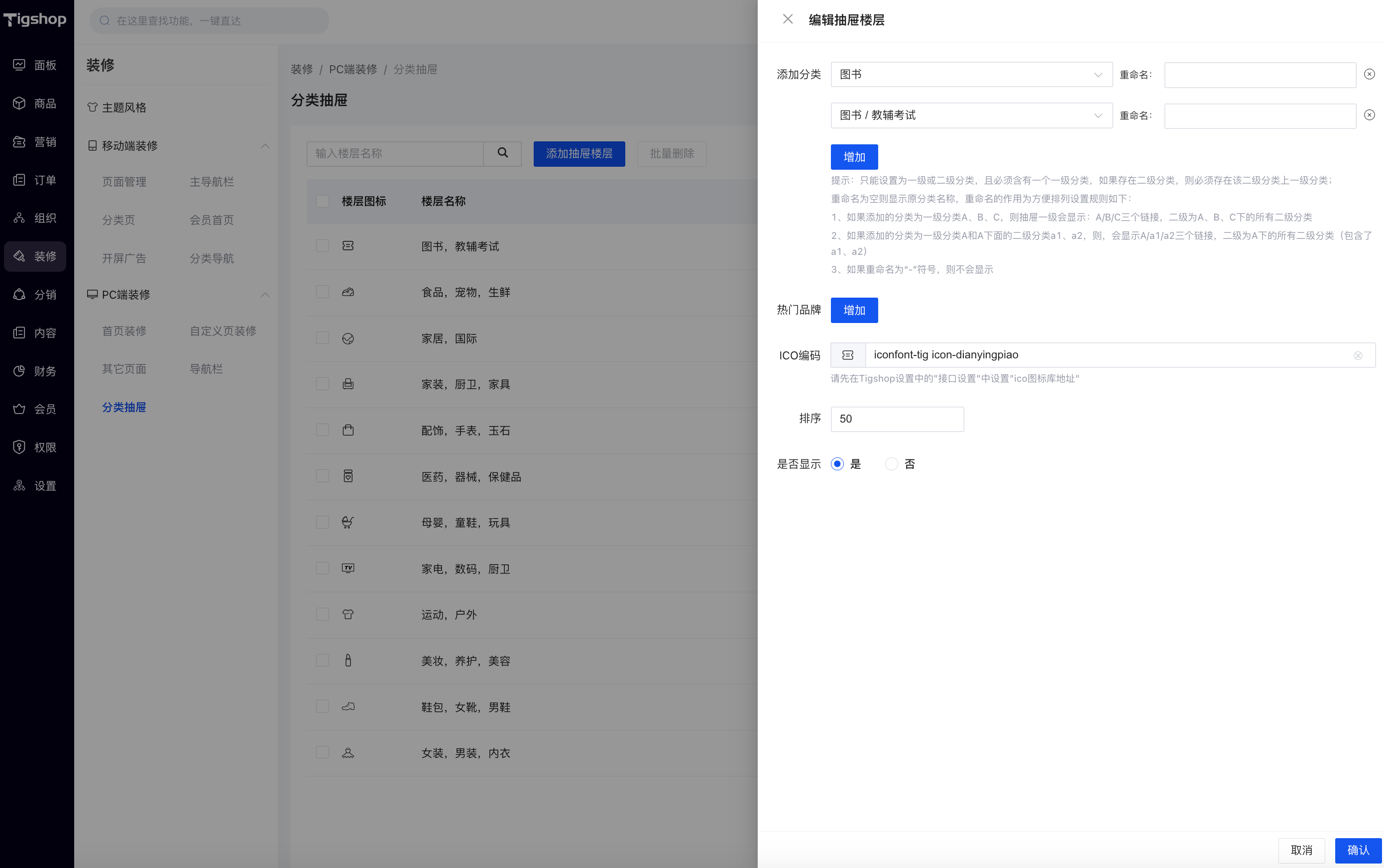Close the 编辑抽屉楼层 drawer with X
This screenshot has width=1384, height=868.
coord(787,19)
